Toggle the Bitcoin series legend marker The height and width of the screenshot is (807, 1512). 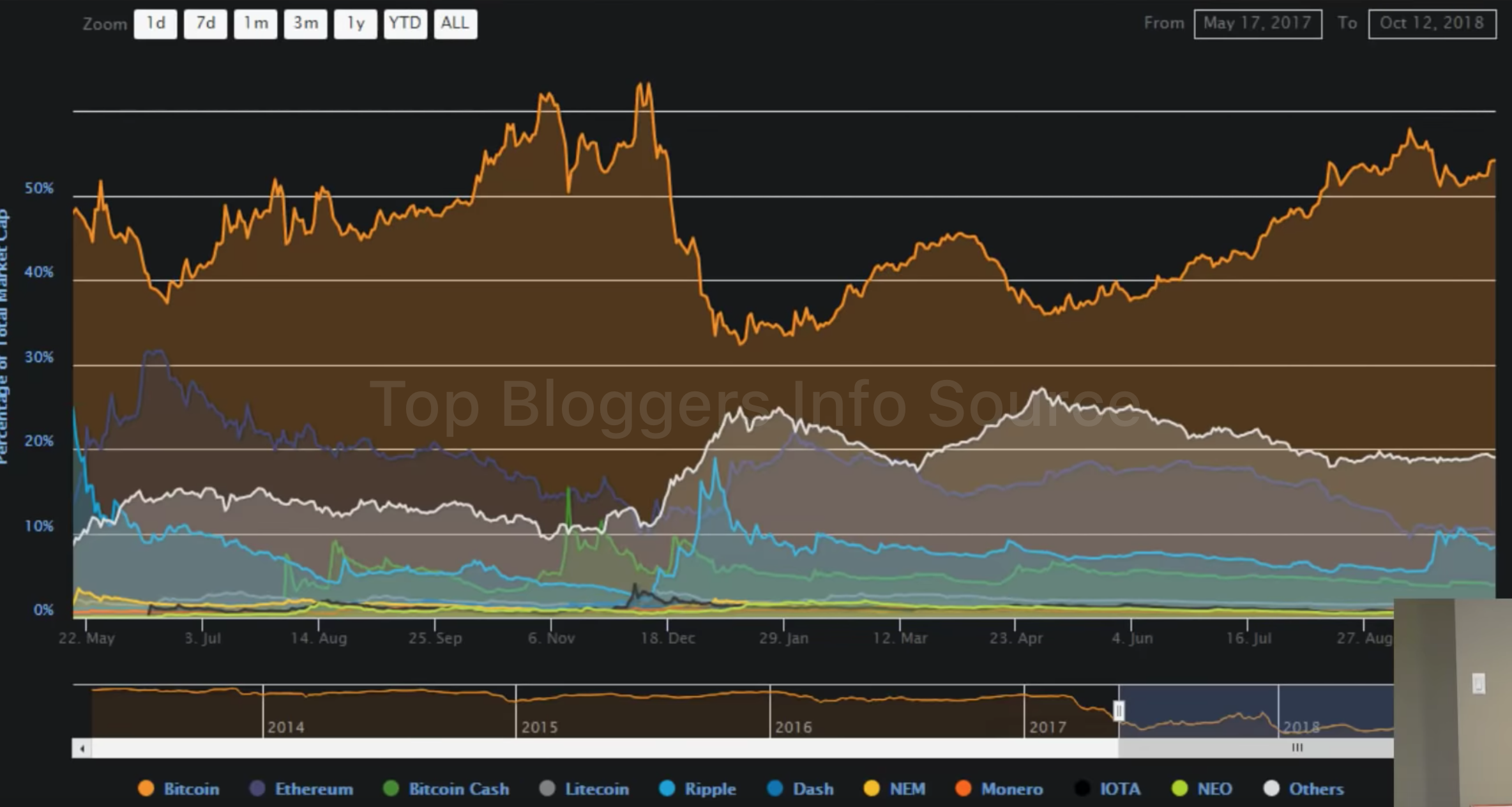[146, 788]
